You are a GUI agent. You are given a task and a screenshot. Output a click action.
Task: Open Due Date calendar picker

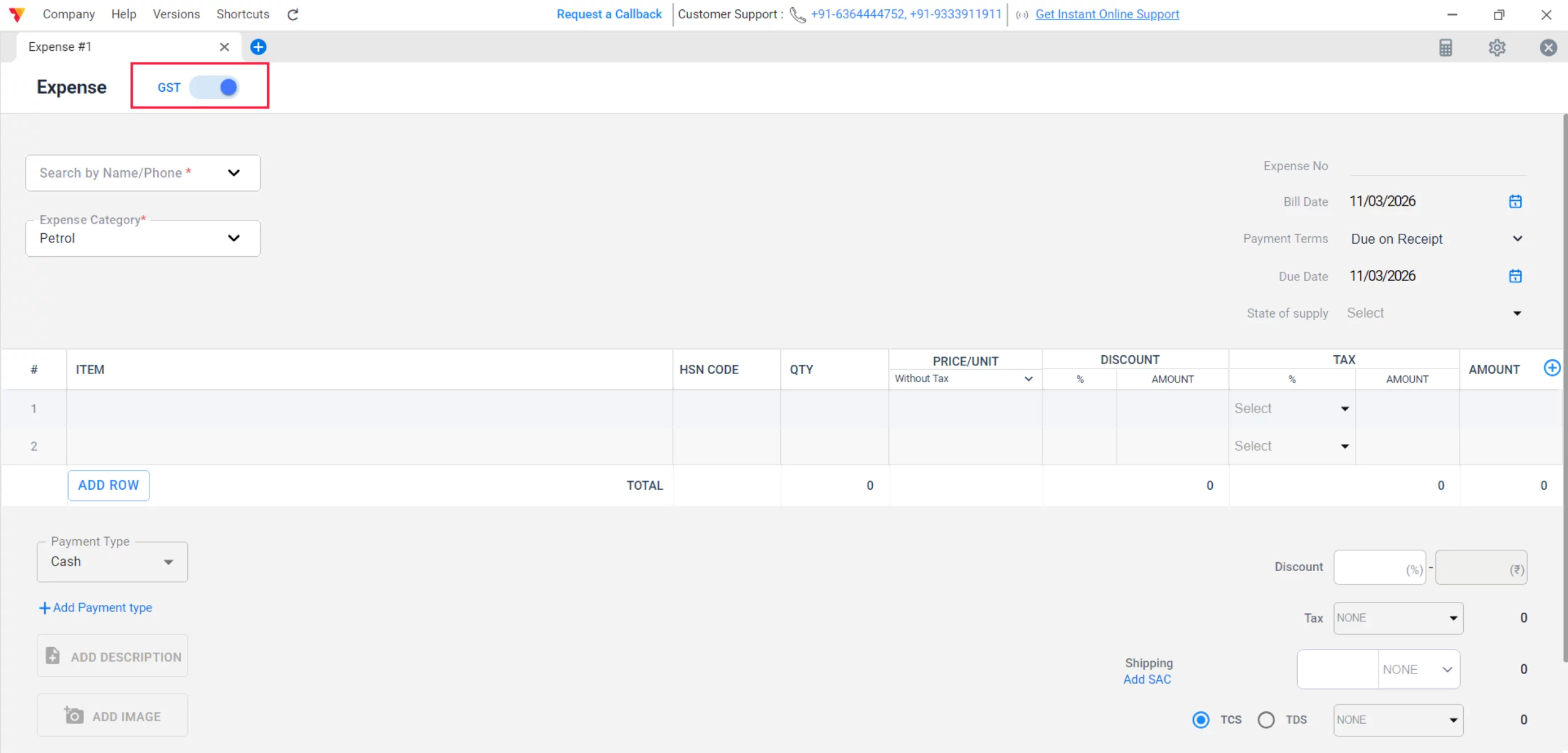1515,276
